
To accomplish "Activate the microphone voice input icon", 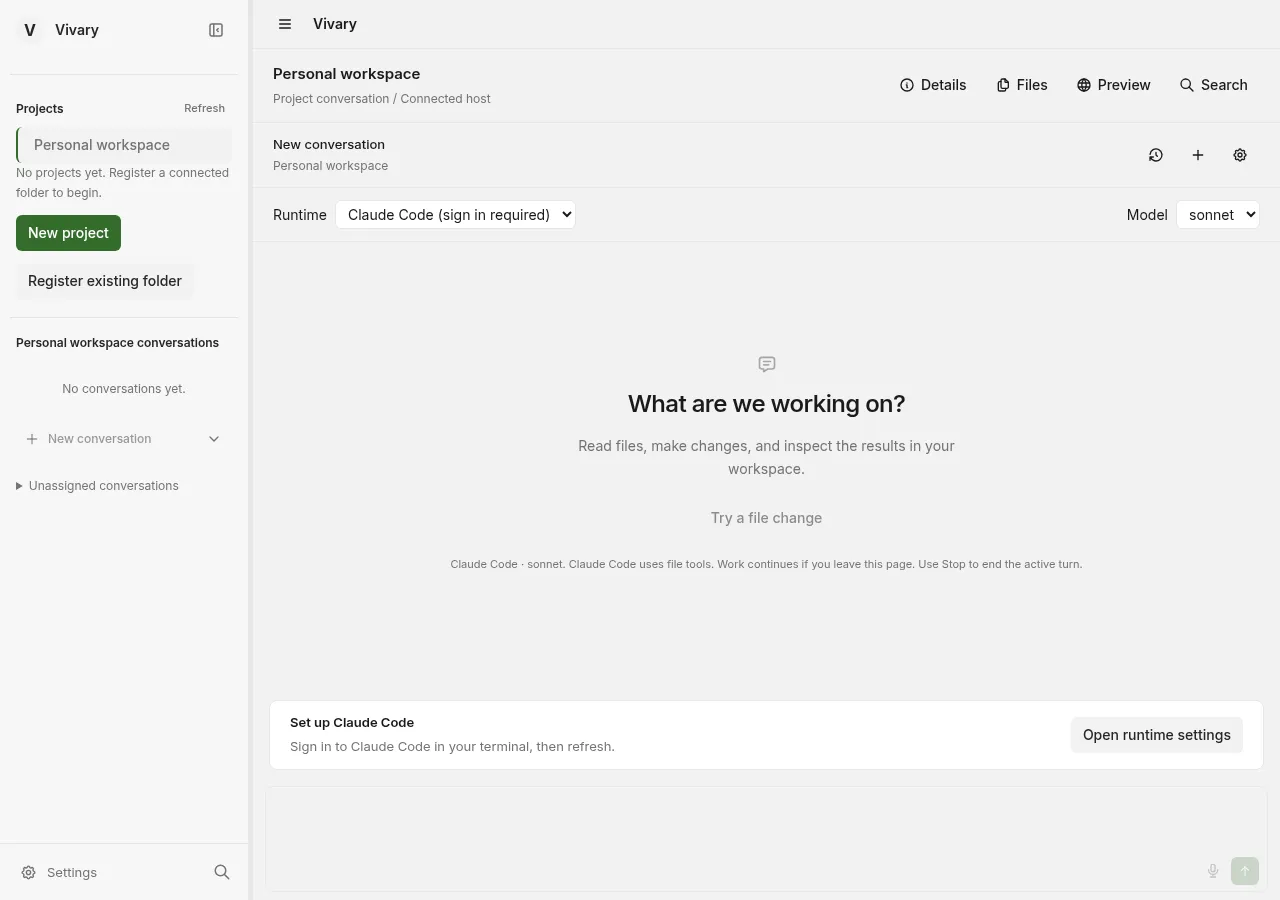I will [x=1213, y=871].
